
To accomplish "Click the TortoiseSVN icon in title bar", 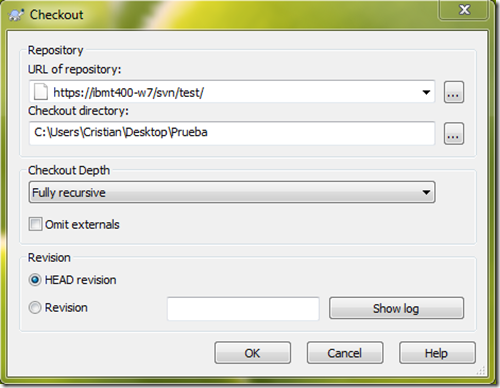I will 16,15.
